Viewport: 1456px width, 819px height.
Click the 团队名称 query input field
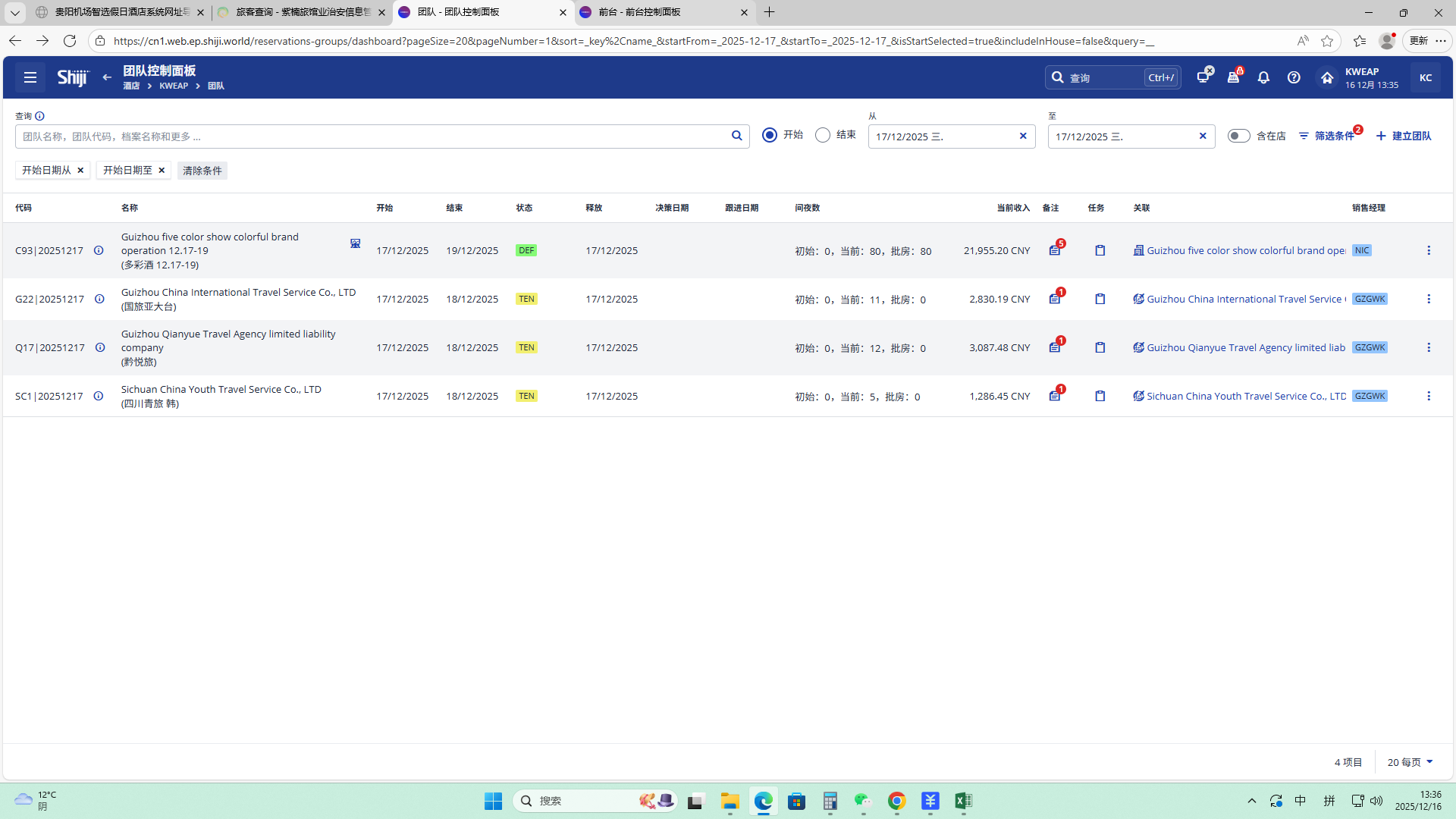pyautogui.click(x=372, y=136)
